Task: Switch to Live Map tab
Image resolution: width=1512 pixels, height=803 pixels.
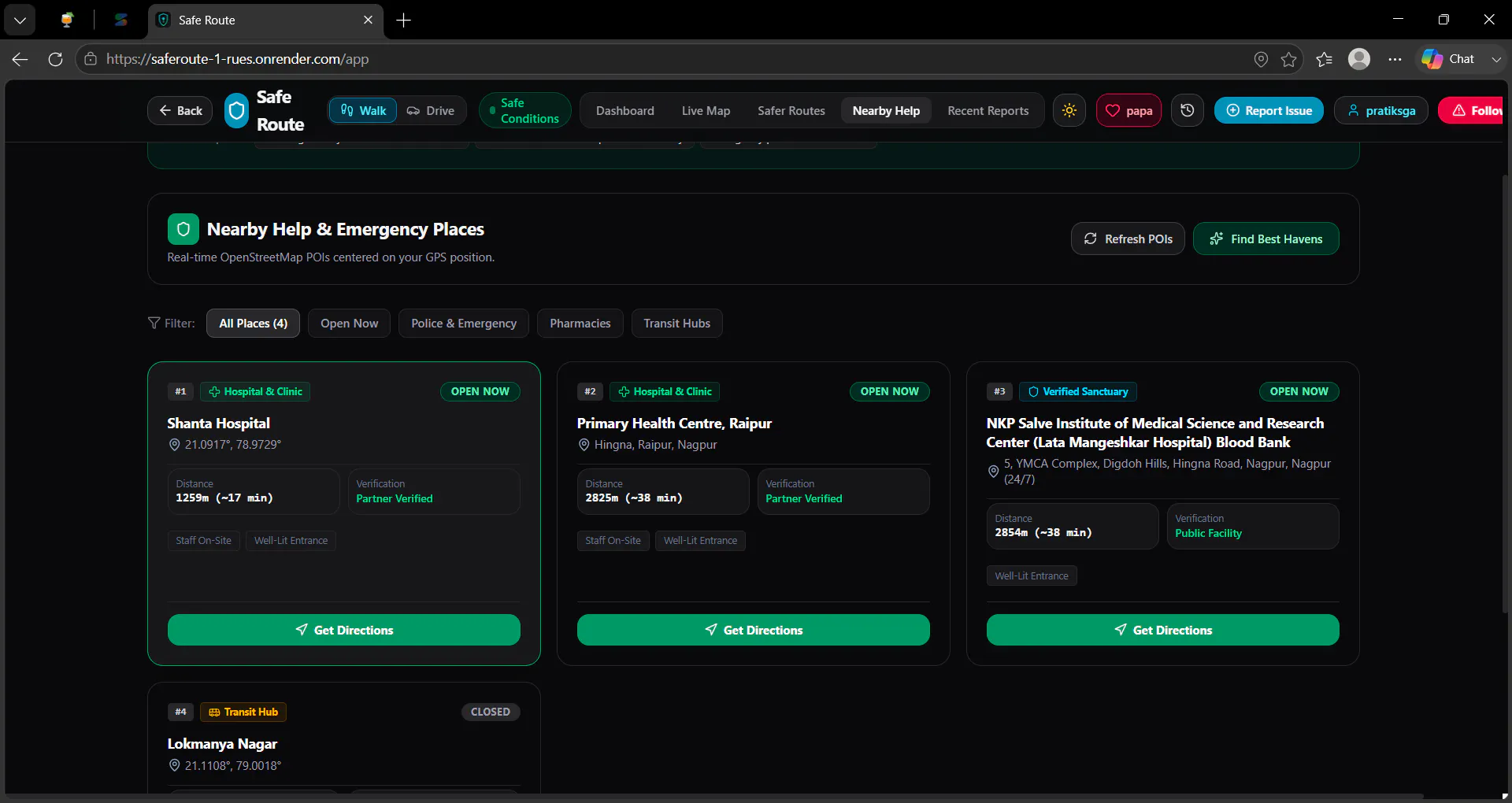Action: [706, 111]
